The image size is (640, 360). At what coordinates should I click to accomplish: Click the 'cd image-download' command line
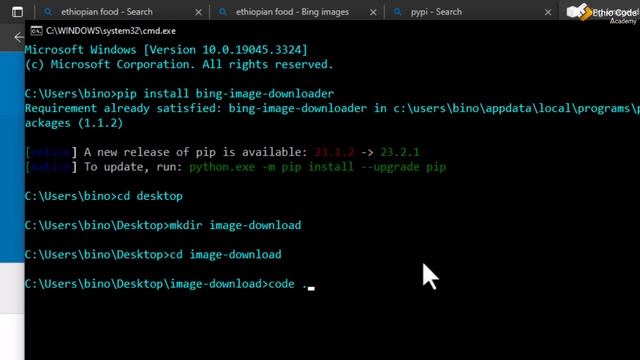coord(153,255)
